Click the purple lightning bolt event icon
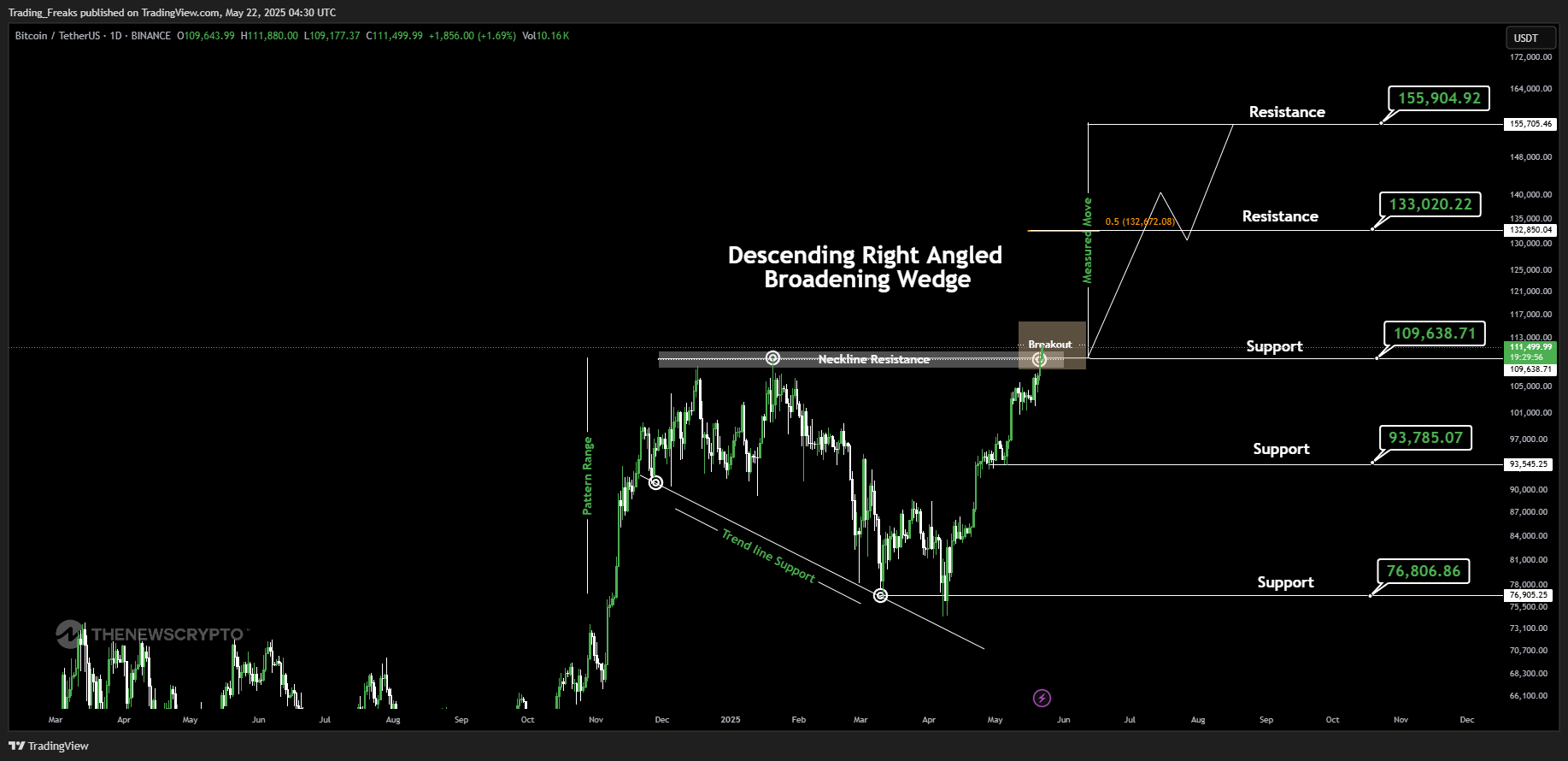This screenshot has width=1568, height=761. (x=1042, y=699)
